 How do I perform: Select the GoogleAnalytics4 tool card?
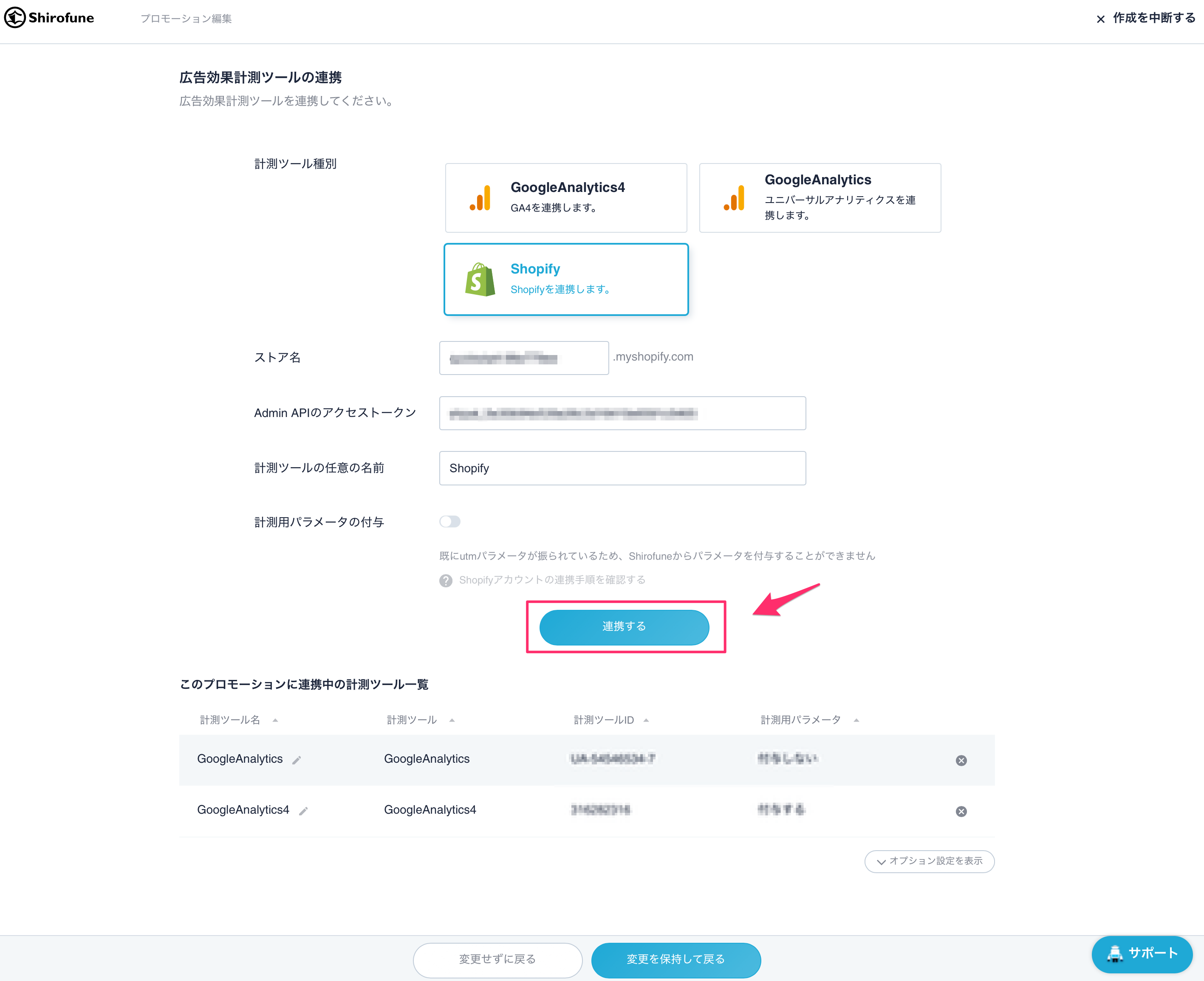[x=566, y=198]
